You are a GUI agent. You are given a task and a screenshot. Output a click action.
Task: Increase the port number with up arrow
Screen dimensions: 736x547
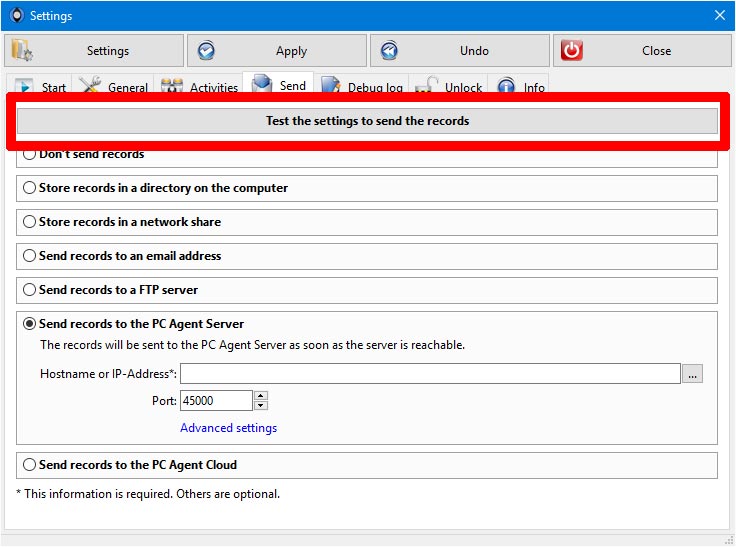[x=261, y=396]
